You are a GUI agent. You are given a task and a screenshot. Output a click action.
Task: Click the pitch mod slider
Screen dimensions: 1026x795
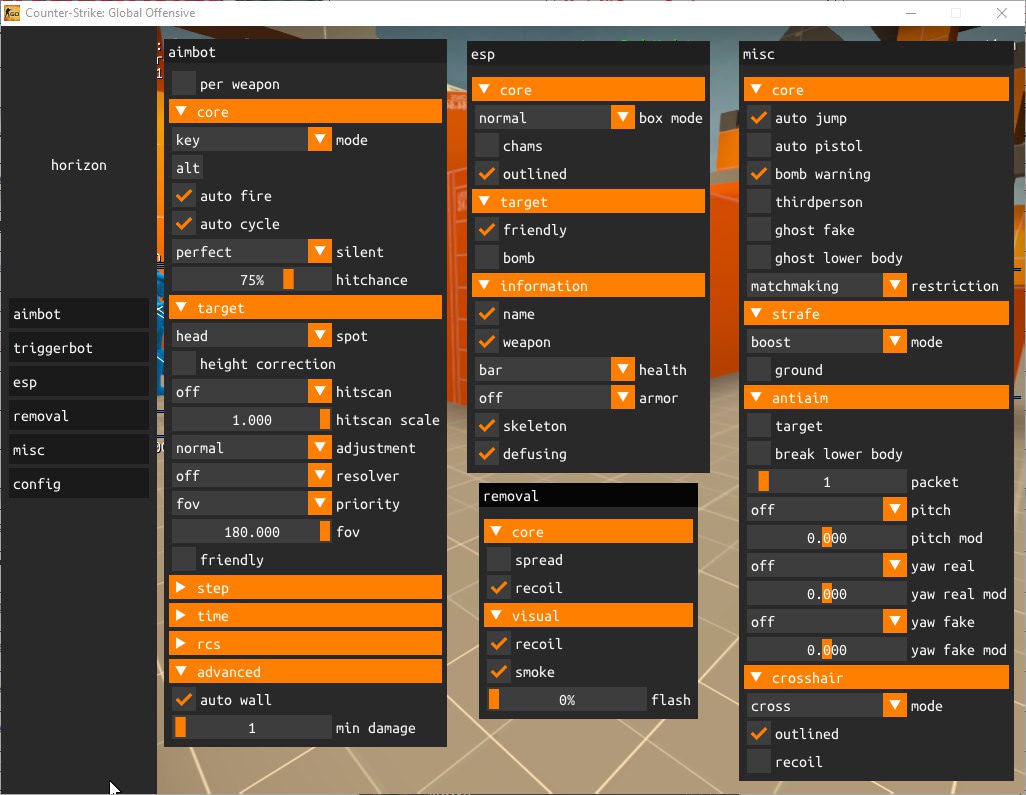827,538
